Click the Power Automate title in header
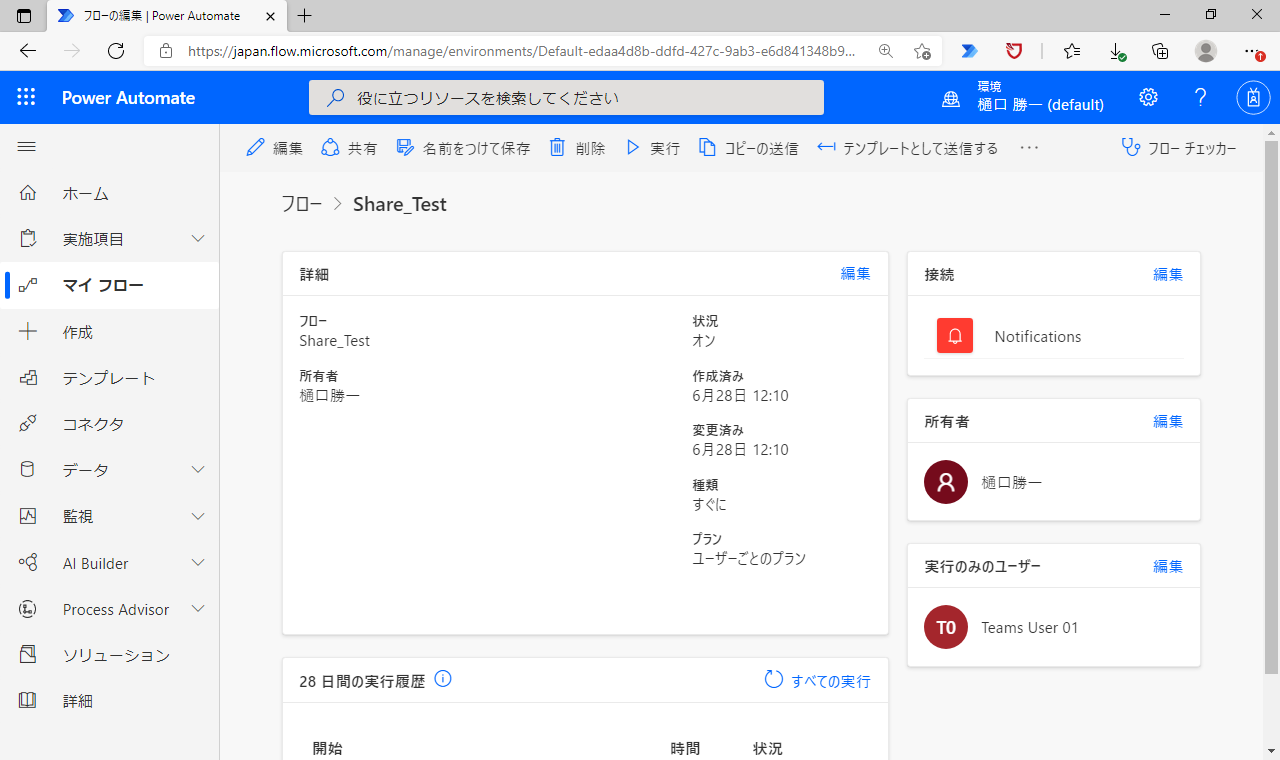The height and width of the screenshot is (760, 1280). tap(128, 98)
